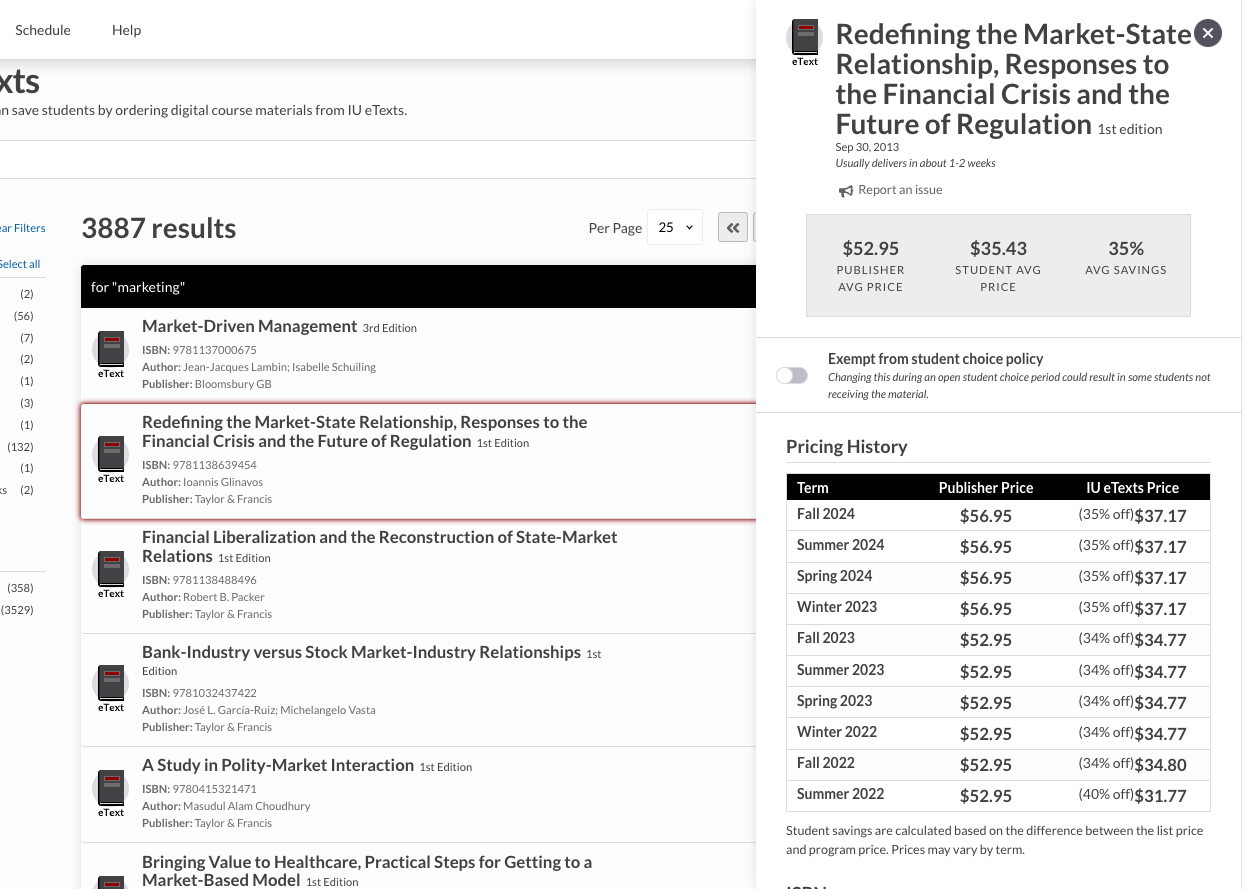Click the IU eTexts Price column header

tap(1133, 488)
